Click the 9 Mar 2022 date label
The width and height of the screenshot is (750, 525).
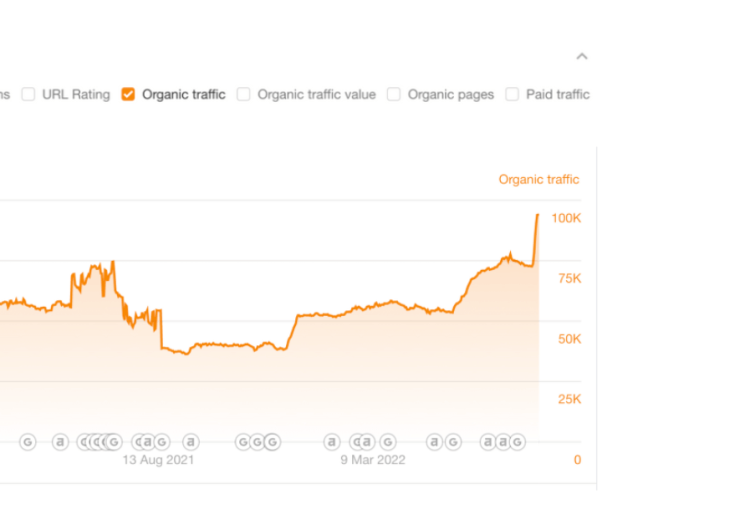pos(373,460)
